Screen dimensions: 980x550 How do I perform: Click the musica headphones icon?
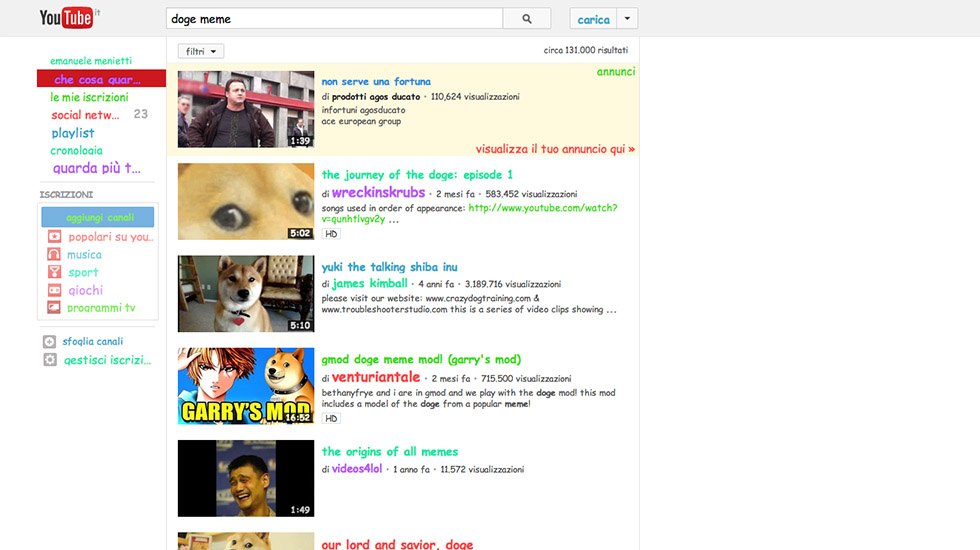point(54,255)
